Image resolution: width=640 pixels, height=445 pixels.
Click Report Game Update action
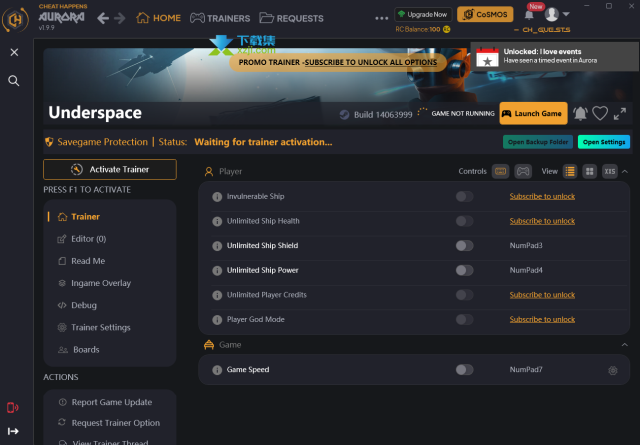[105, 402]
